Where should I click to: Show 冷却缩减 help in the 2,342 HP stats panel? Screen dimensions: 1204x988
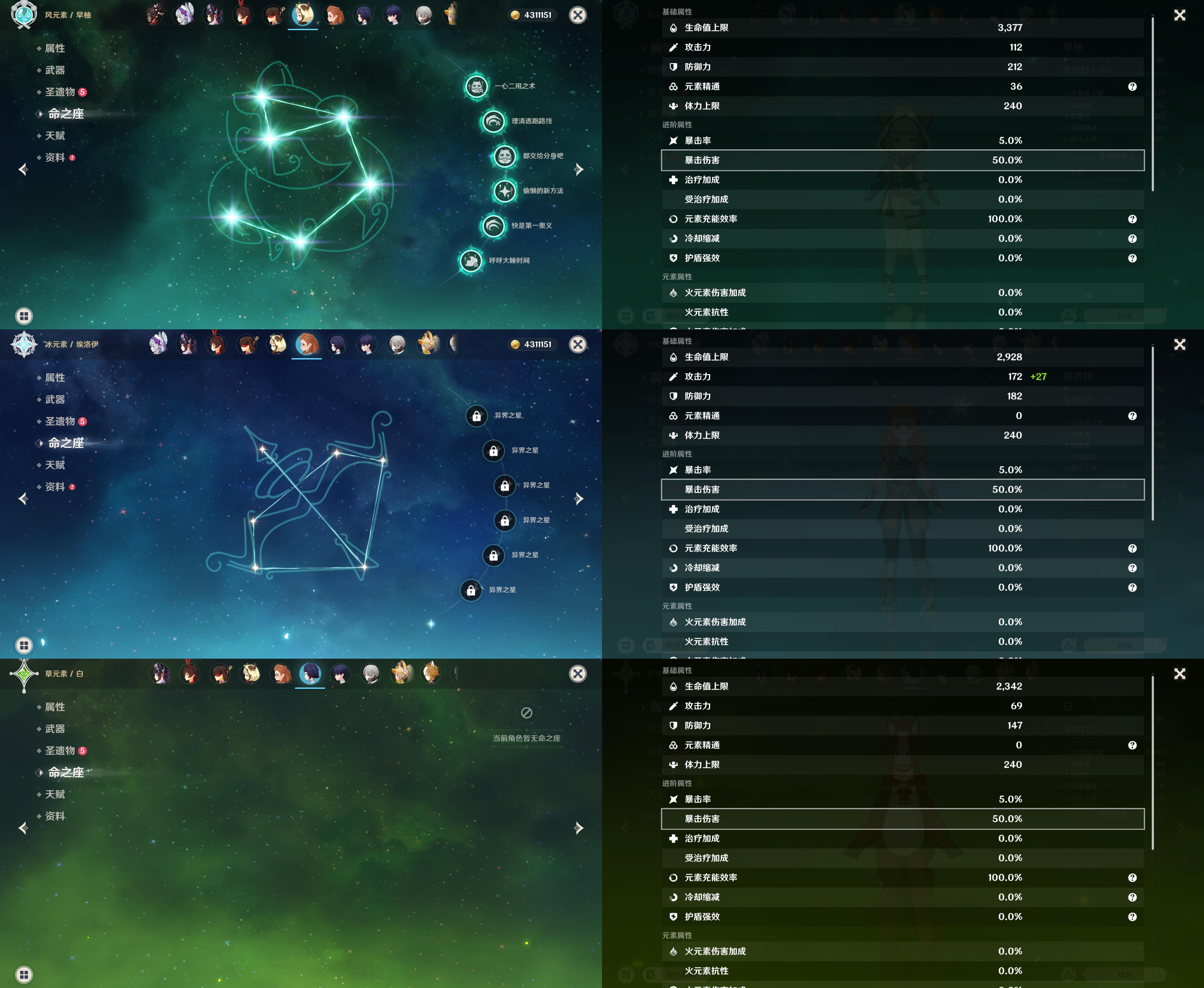1132,897
